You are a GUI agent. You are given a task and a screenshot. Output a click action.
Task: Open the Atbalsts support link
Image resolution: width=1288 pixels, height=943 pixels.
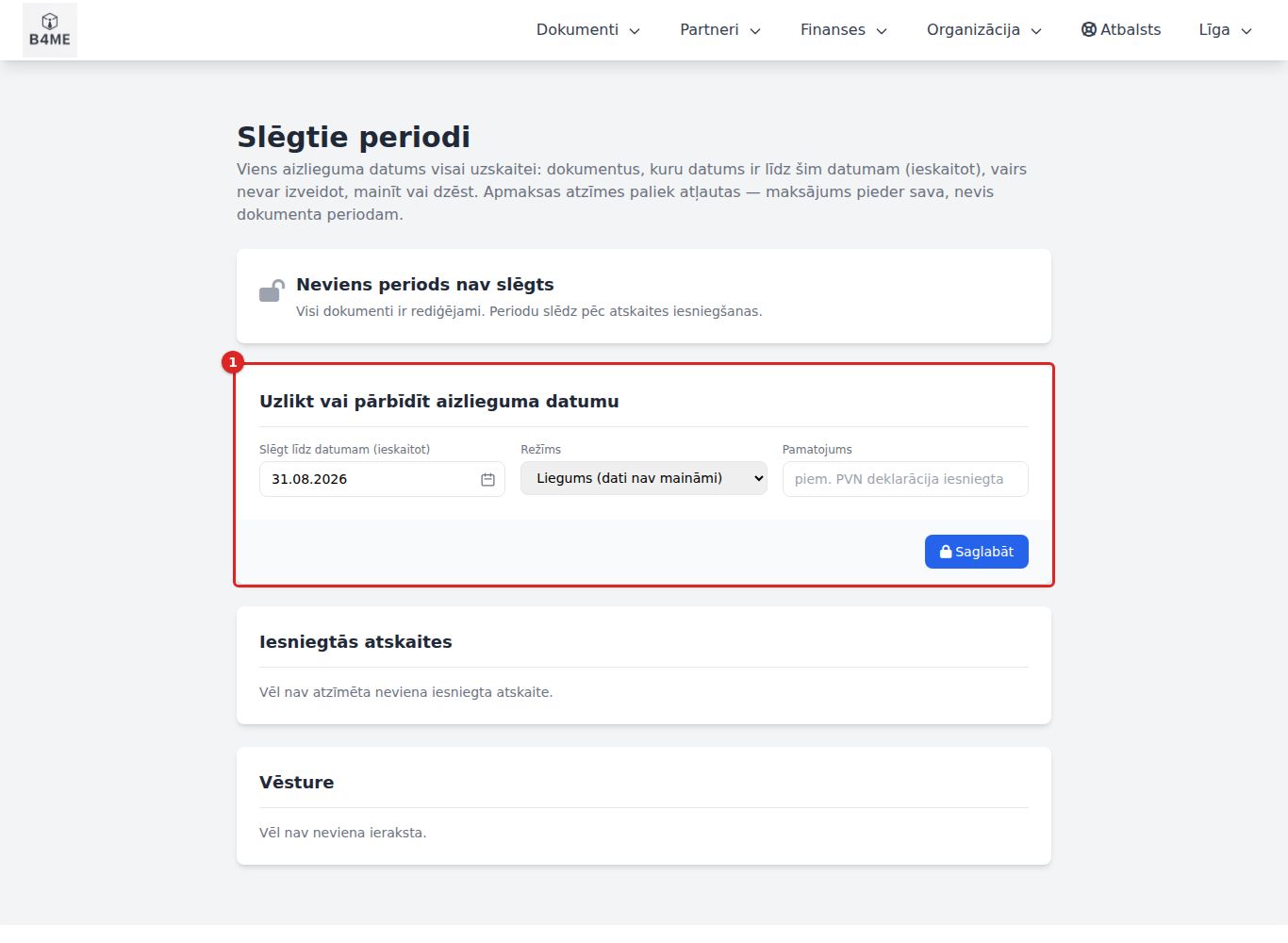pyautogui.click(x=1121, y=30)
